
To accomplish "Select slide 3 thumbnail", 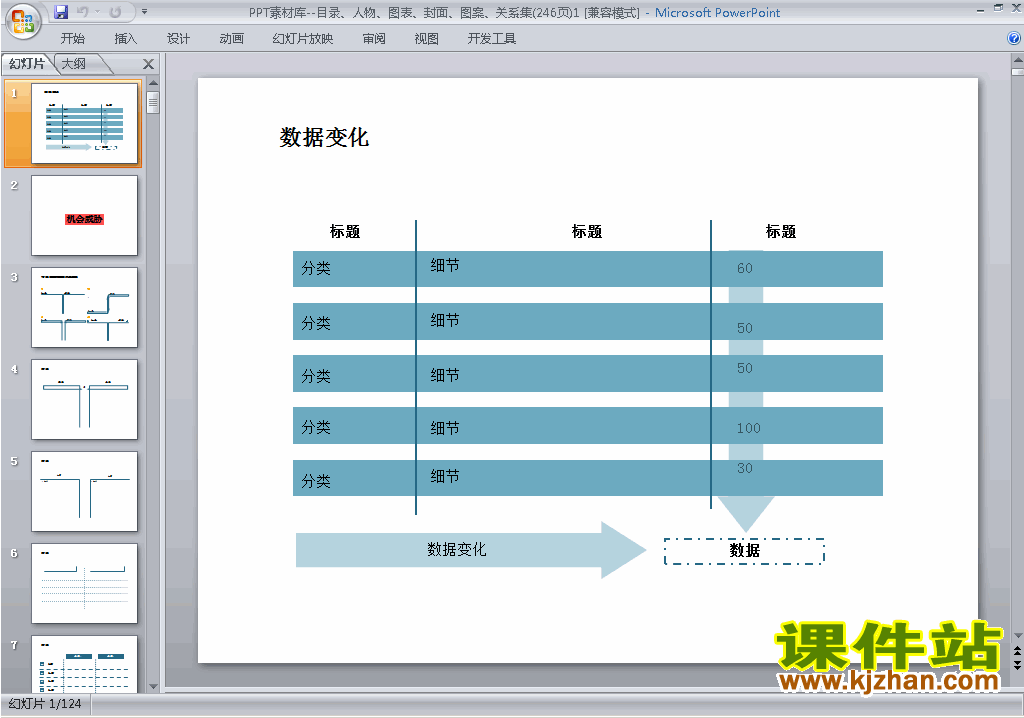I will 84,307.
